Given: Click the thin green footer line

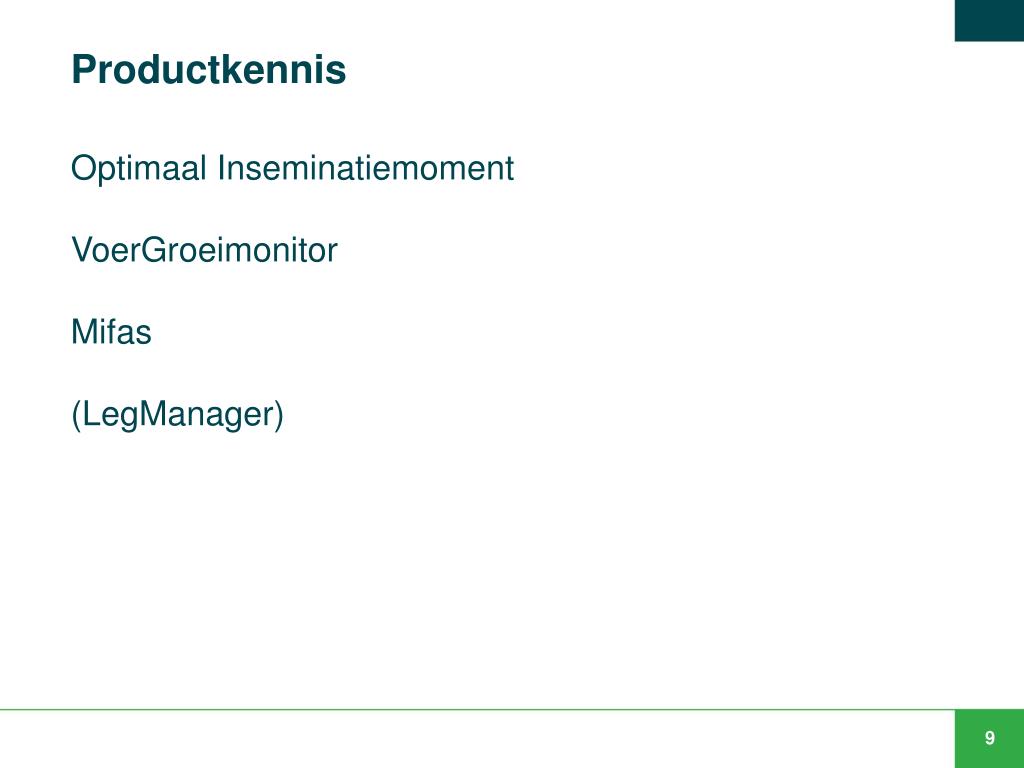Looking at the screenshot, I should pyautogui.click(x=477, y=709).
